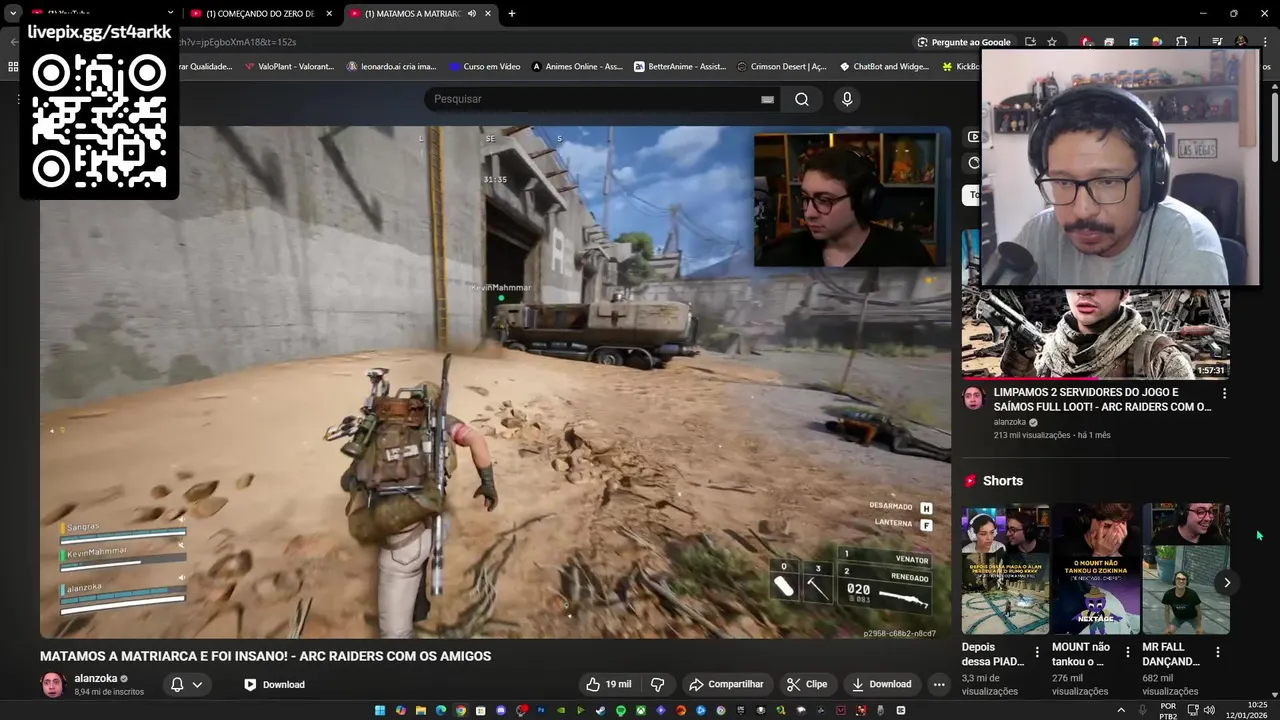
Task: Close the MATAMOS A MATRIARC tab
Action: click(x=488, y=14)
